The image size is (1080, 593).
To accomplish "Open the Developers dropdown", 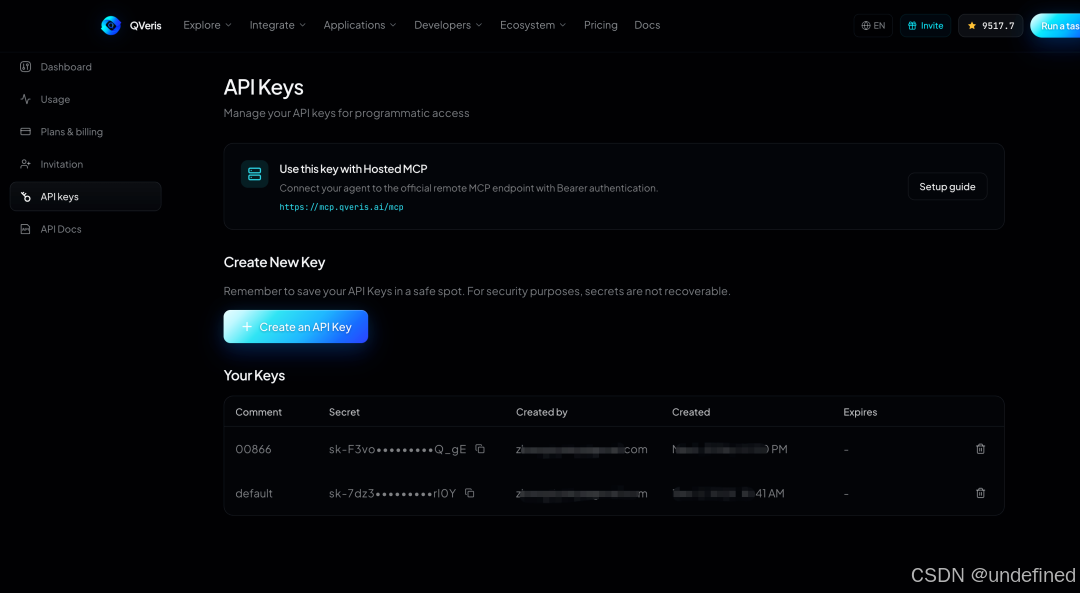I will coord(448,25).
